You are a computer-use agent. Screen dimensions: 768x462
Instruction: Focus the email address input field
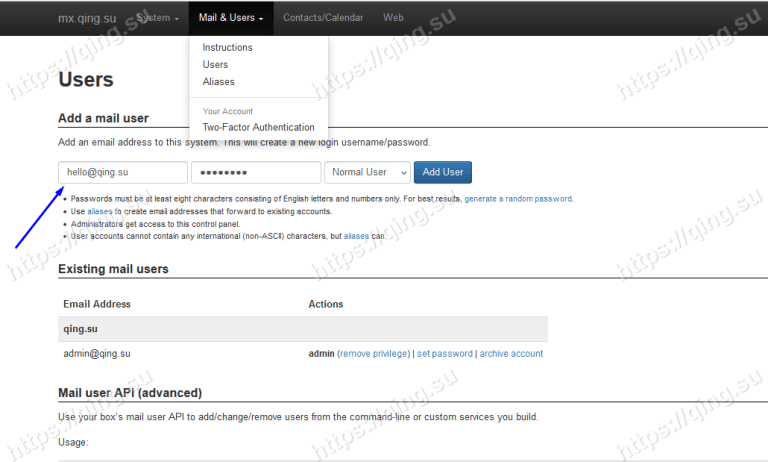(x=123, y=172)
